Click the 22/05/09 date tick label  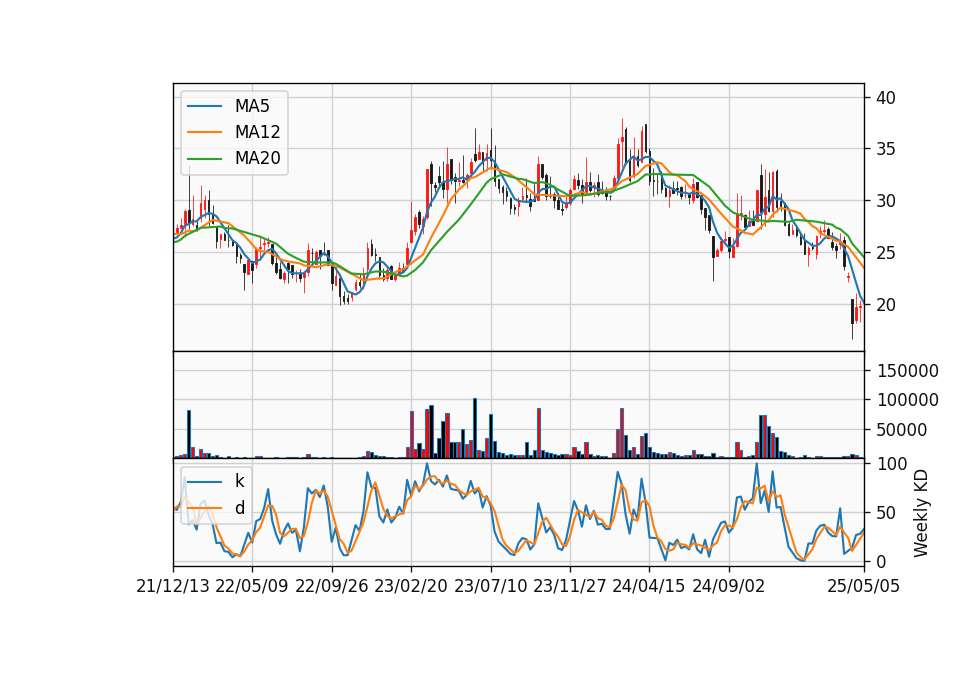point(252,586)
